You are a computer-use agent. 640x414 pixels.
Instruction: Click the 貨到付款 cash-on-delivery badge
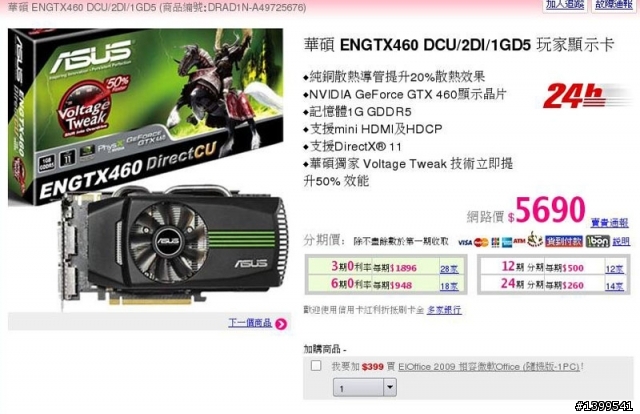point(564,241)
